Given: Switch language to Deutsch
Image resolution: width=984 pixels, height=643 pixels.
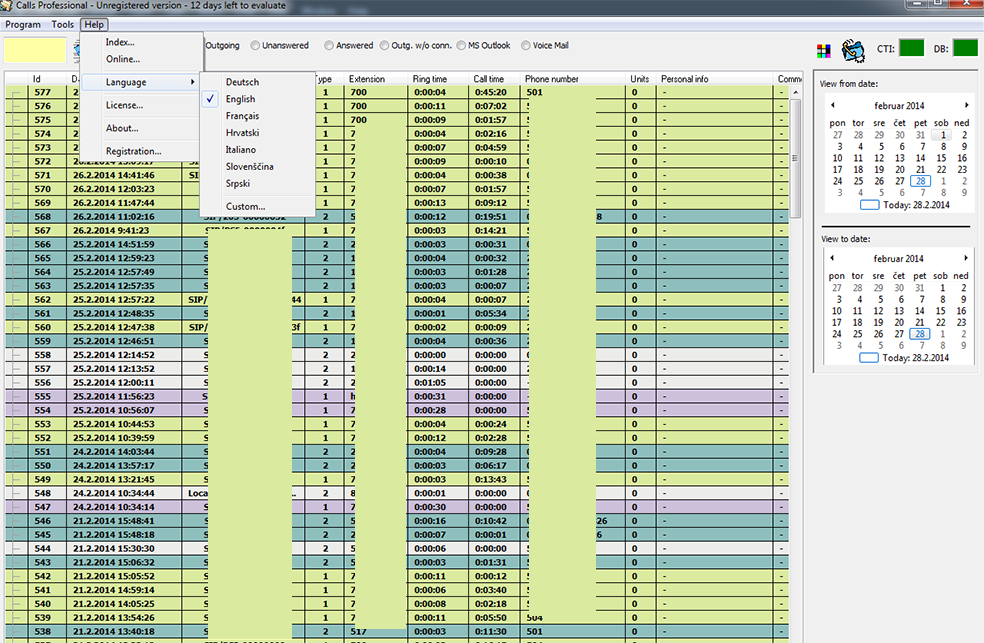Looking at the screenshot, I should 242,82.
